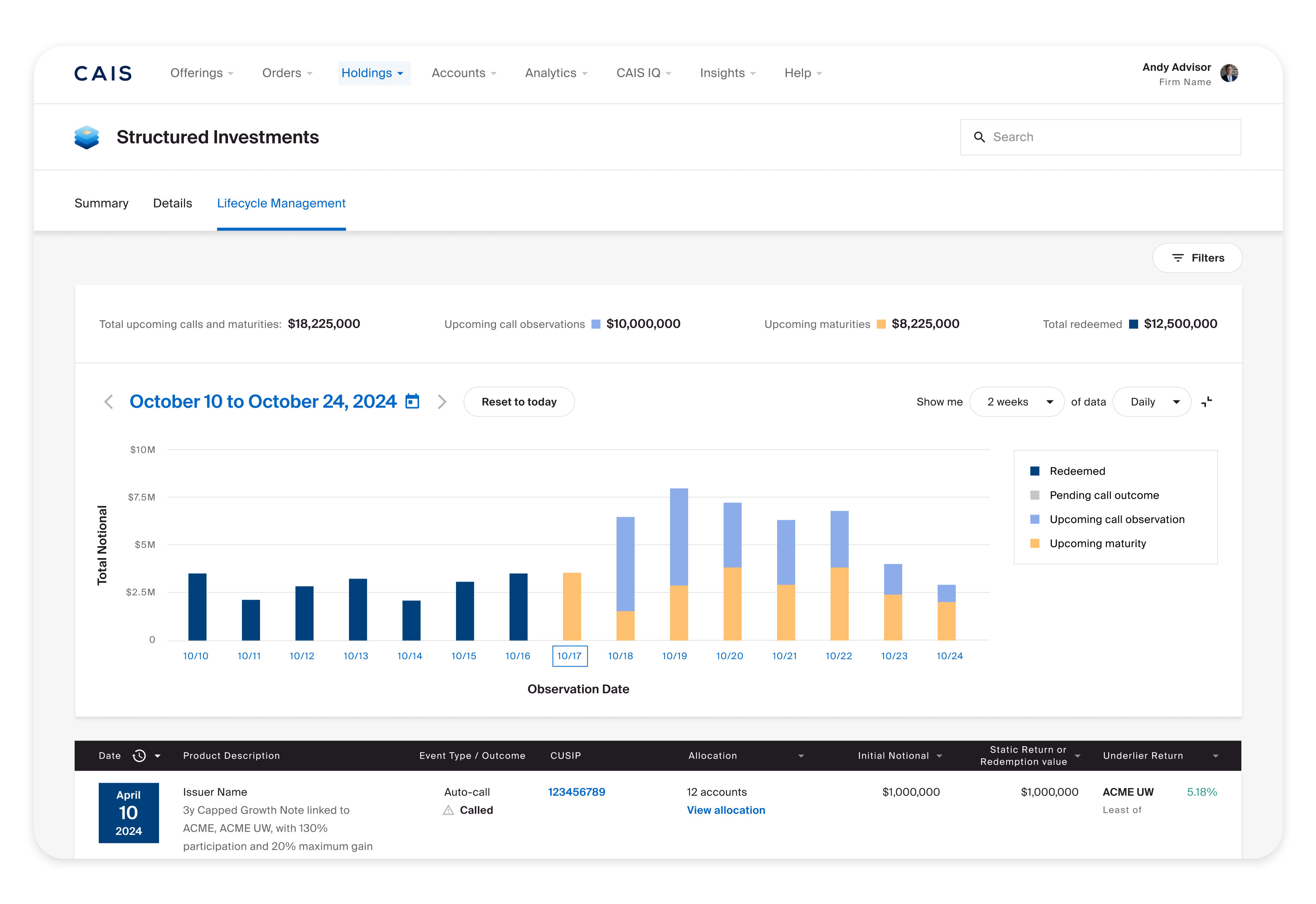This screenshot has height=904, width=1316.
Task: Toggle Upcoming maturity legend swatch
Action: 1034,543
